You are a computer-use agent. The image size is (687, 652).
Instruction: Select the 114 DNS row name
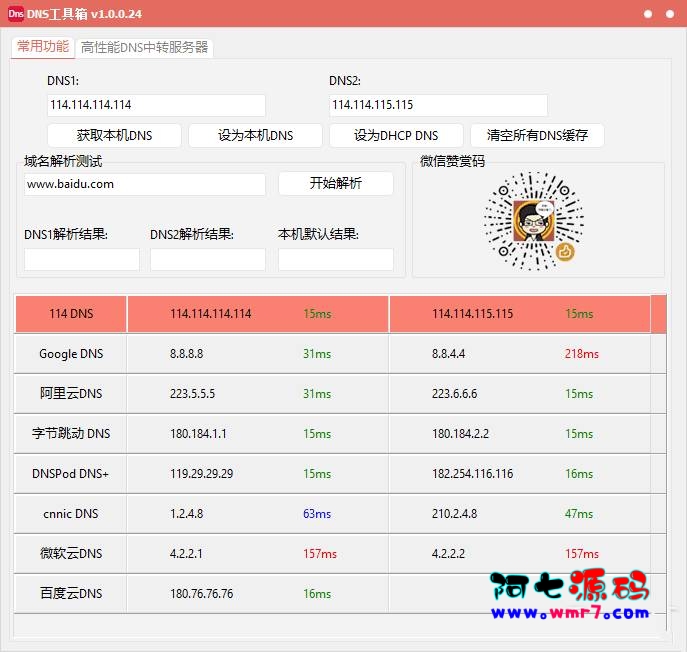pyautogui.click(x=71, y=314)
